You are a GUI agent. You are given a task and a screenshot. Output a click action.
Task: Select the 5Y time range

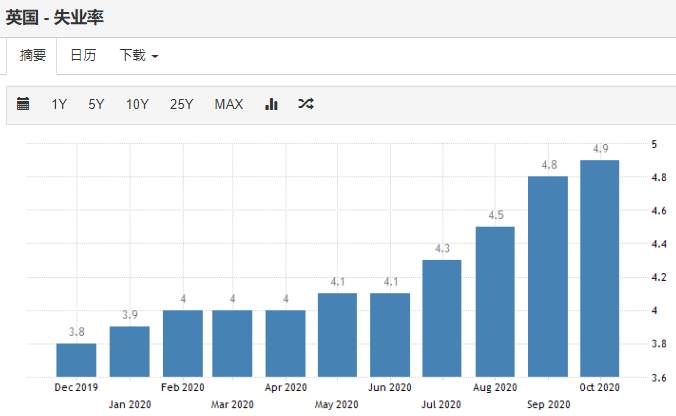[96, 104]
